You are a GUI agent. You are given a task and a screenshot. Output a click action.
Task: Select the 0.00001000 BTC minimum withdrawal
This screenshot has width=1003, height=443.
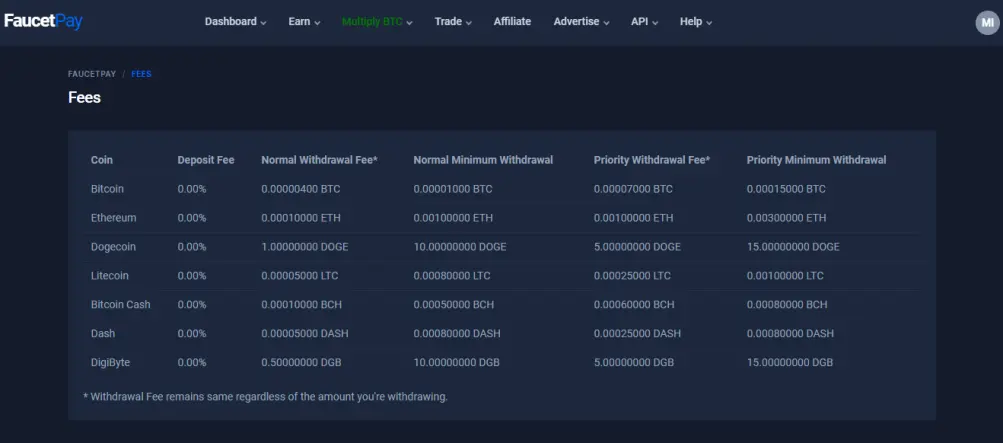point(453,189)
